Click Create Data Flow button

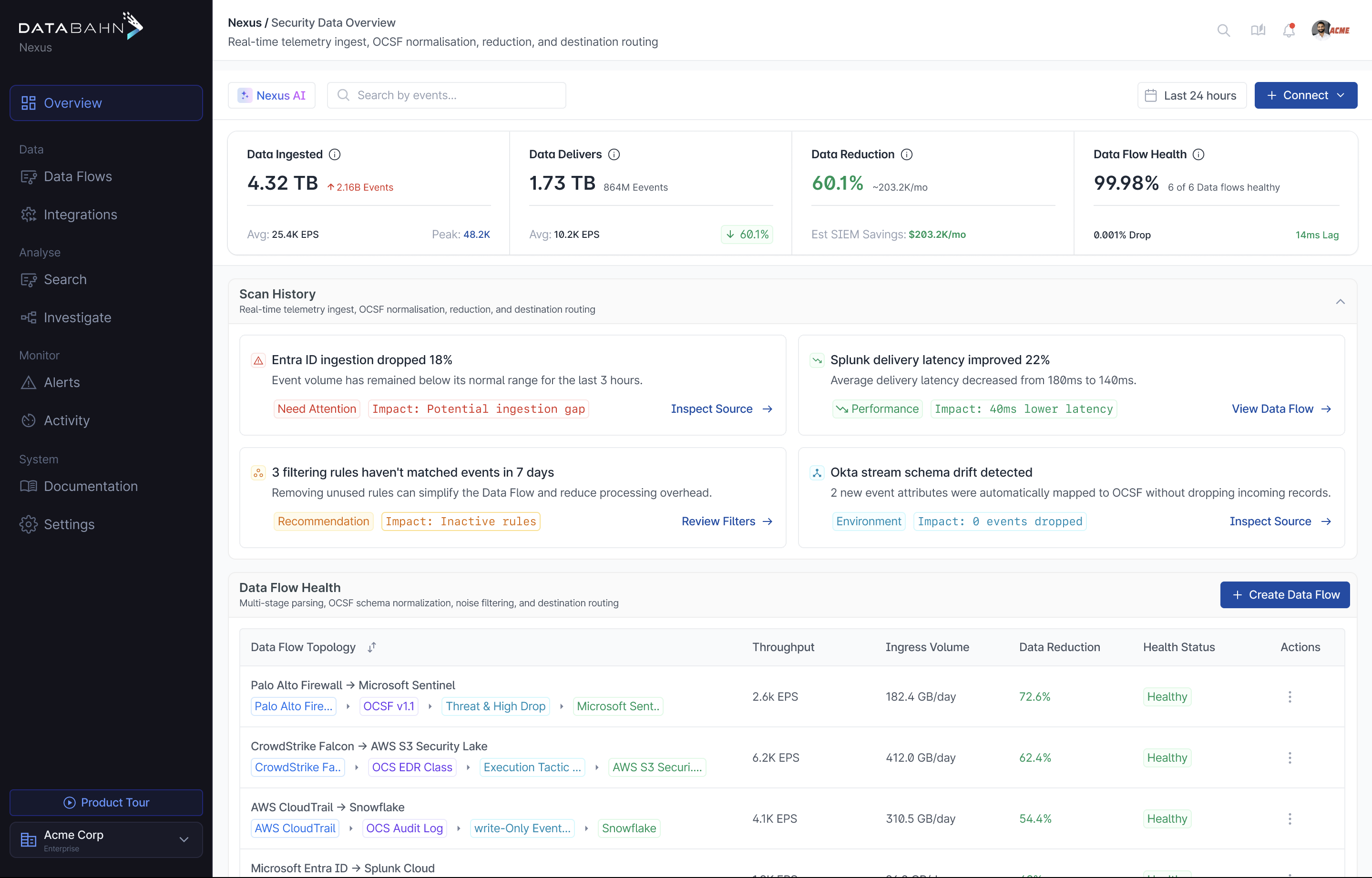tap(1285, 595)
